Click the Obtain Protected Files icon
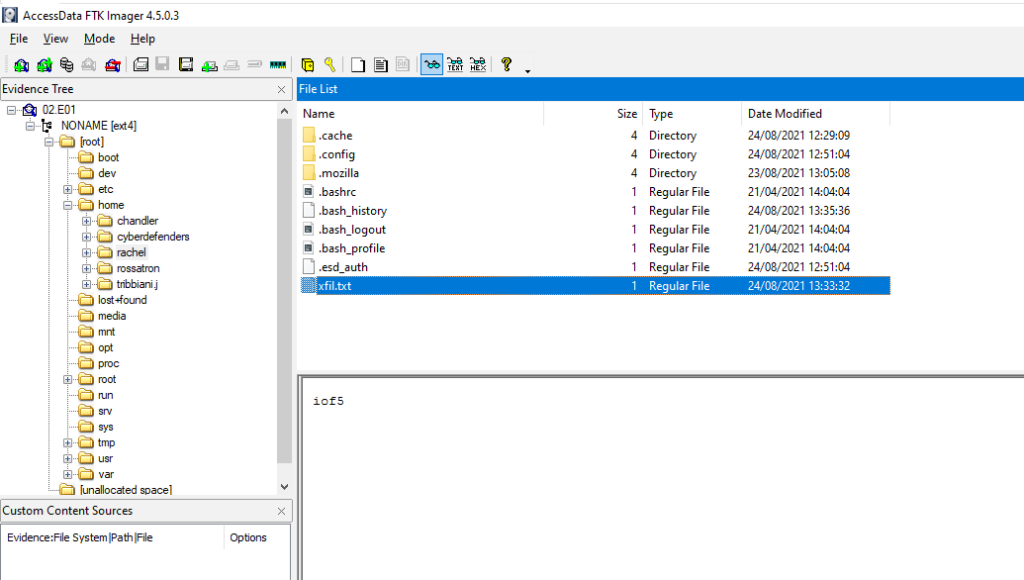Viewport: 1024px width, 580px height. (x=307, y=64)
